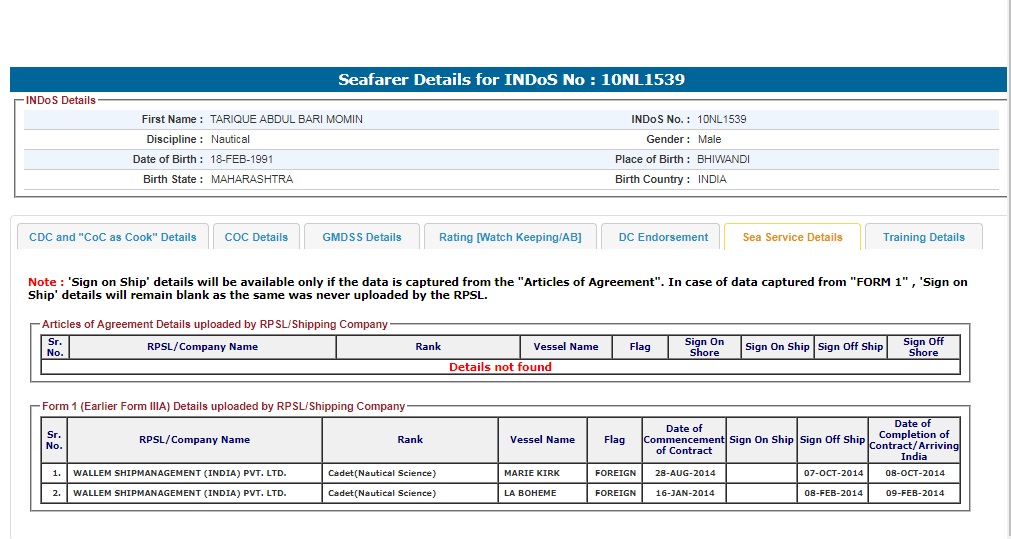The image size is (1011, 539).
Task: Click the INDoS No. value in the details panel
Action: pyautogui.click(x=721, y=119)
